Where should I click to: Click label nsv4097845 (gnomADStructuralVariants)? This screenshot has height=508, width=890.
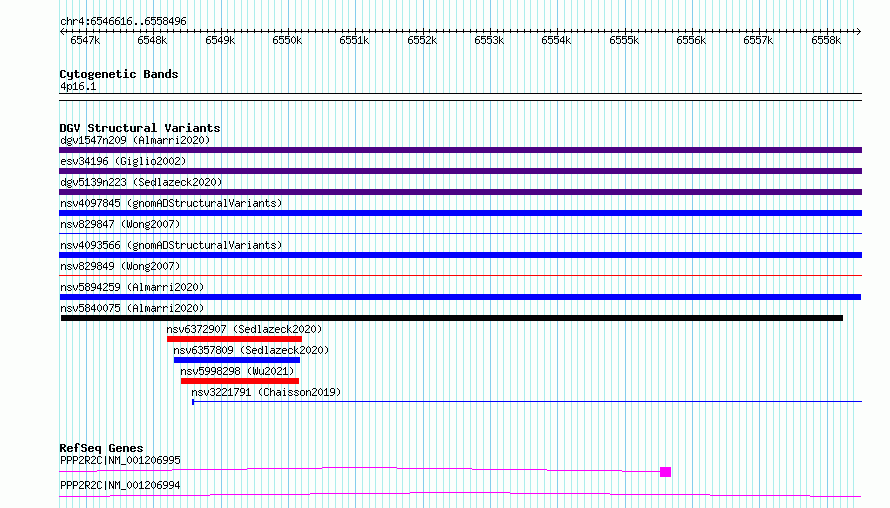(171, 203)
